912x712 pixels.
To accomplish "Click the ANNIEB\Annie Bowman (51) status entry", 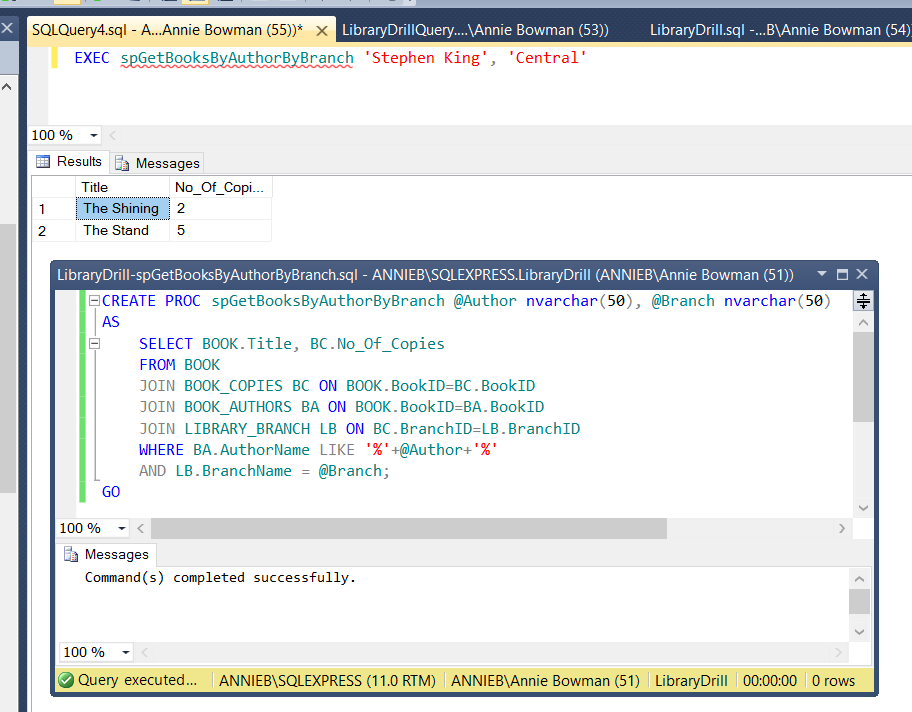I will pos(545,681).
